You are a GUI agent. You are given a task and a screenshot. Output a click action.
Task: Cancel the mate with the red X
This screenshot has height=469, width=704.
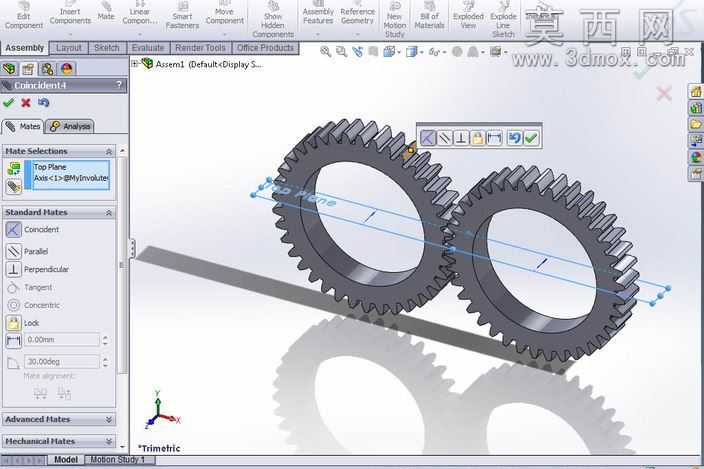point(26,103)
